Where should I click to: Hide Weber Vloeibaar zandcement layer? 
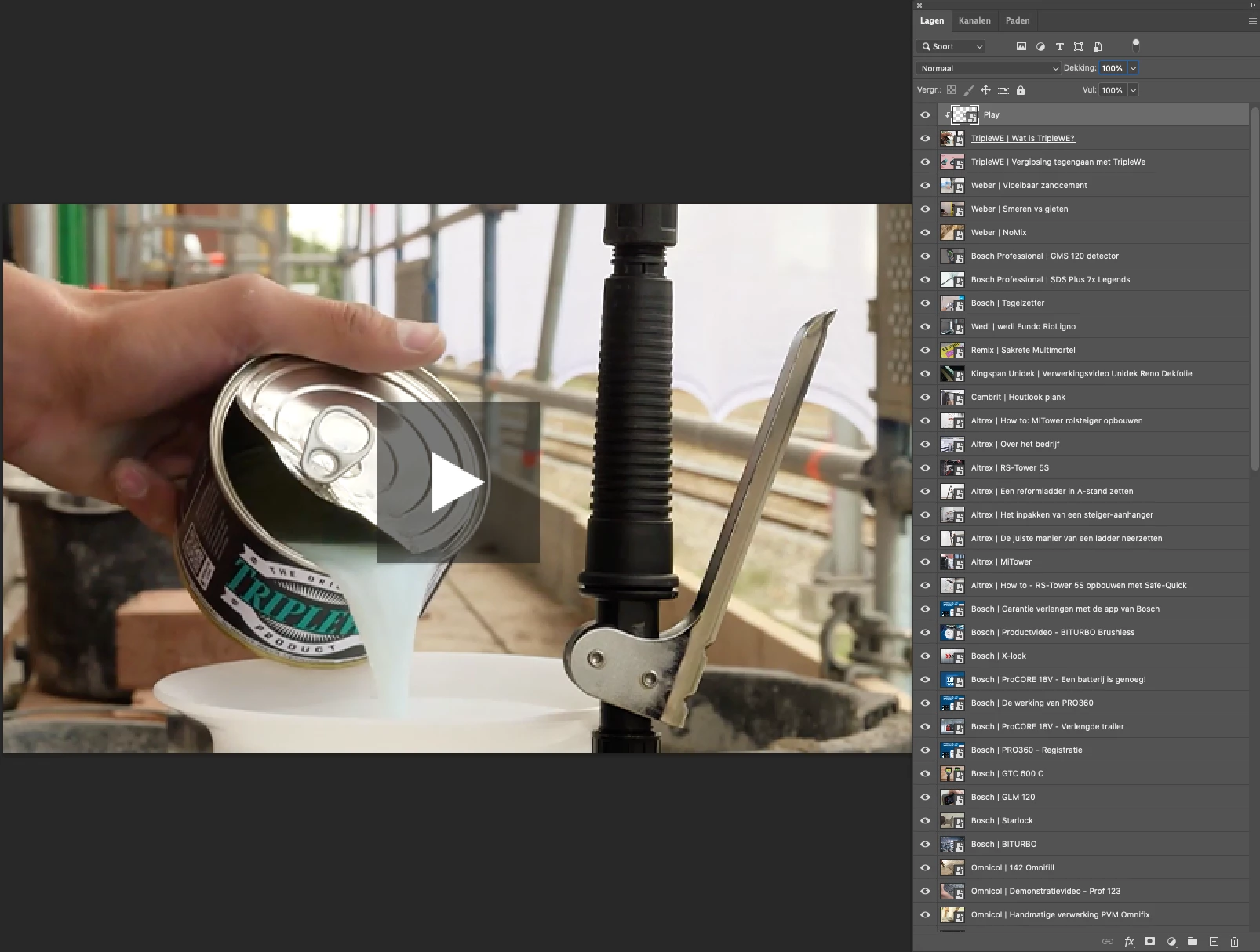(925, 185)
